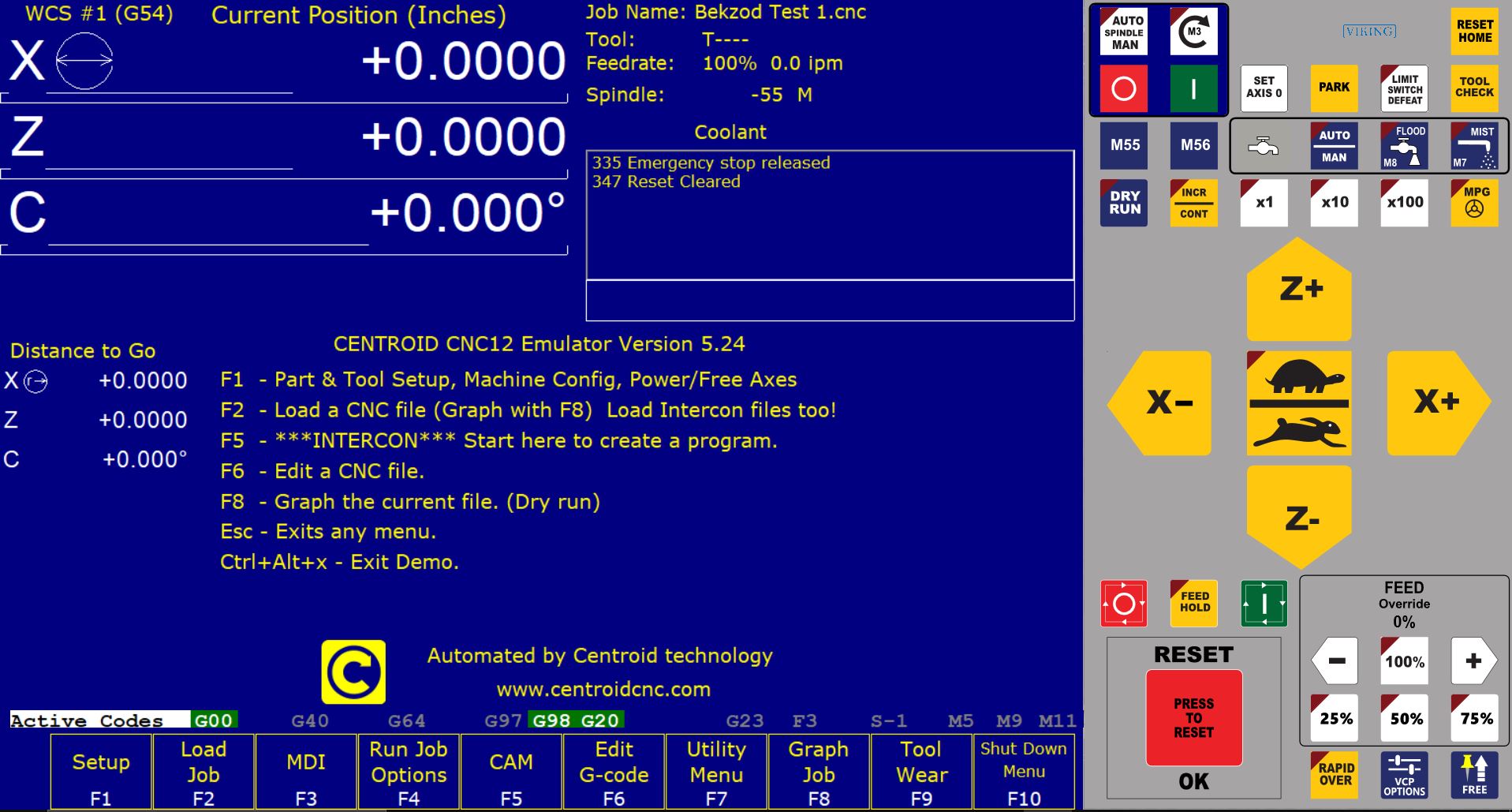Click the Centroid C logo
The image size is (1512, 812).
click(x=353, y=672)
